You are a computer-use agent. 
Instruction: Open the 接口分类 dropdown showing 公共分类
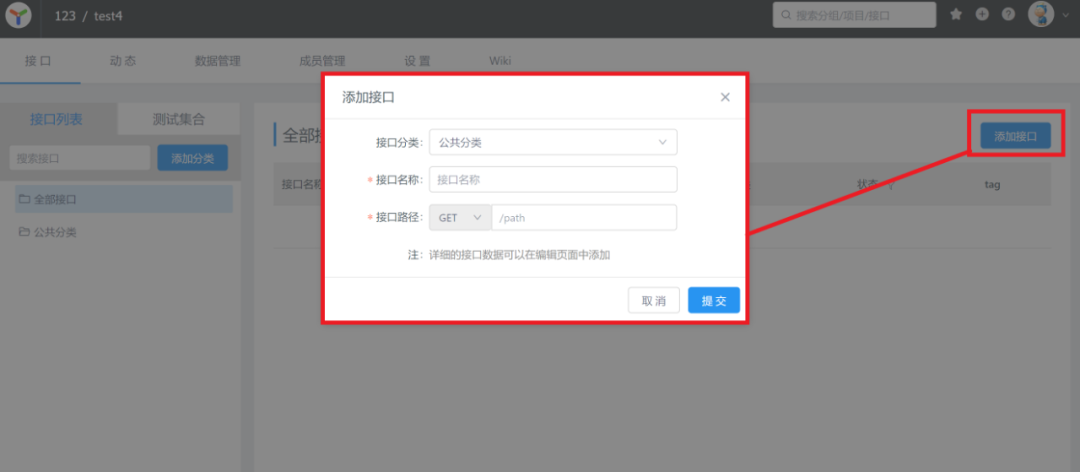(553, 142)
